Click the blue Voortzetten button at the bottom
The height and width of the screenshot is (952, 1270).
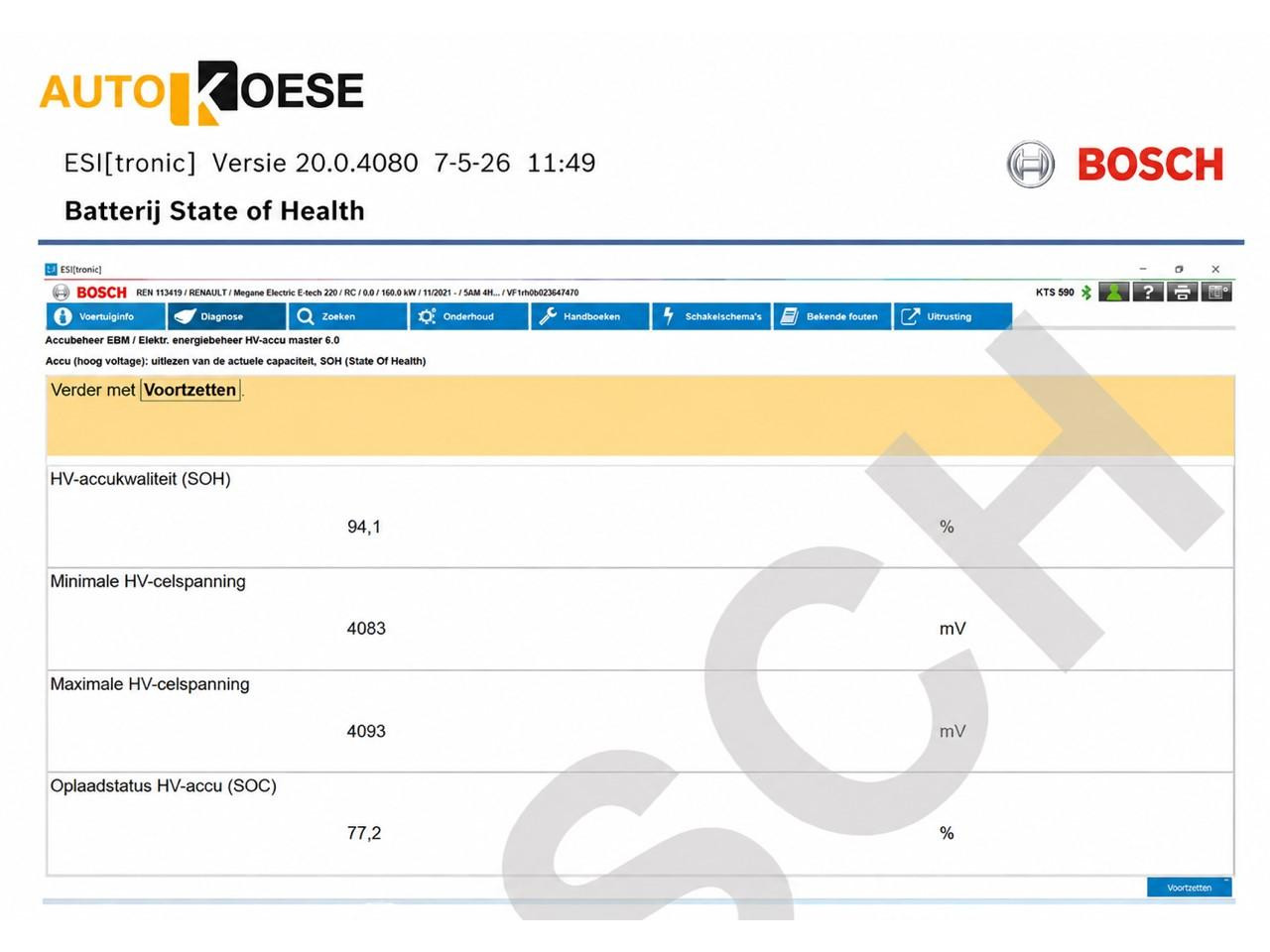pyautogui.click(x=1189, y=888)
